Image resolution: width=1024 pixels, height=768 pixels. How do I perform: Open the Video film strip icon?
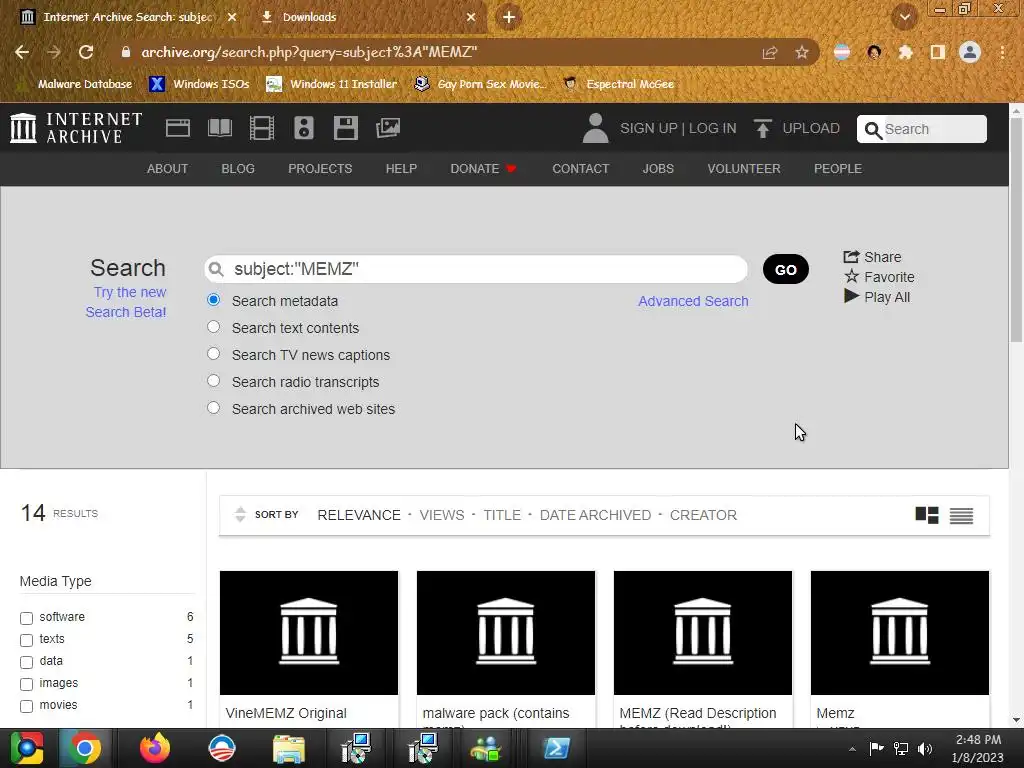click(x=262, y=128)
